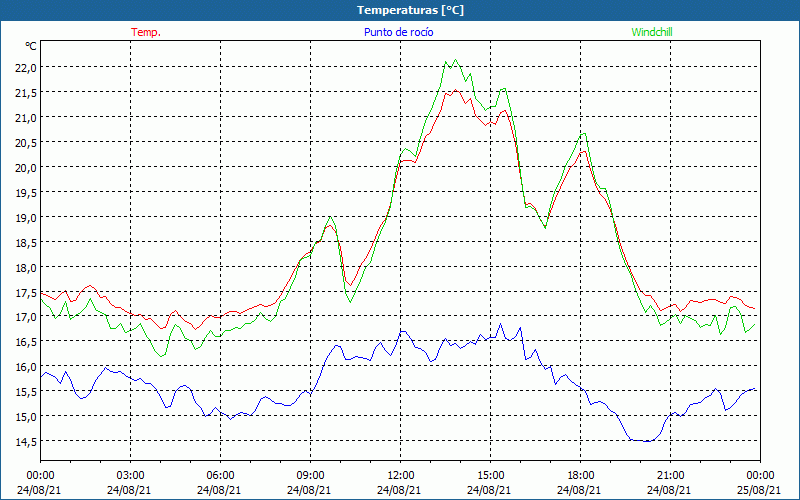800x500 pixels.
Task: Click the 17,5 y-axis value
Action: point(26,292)
